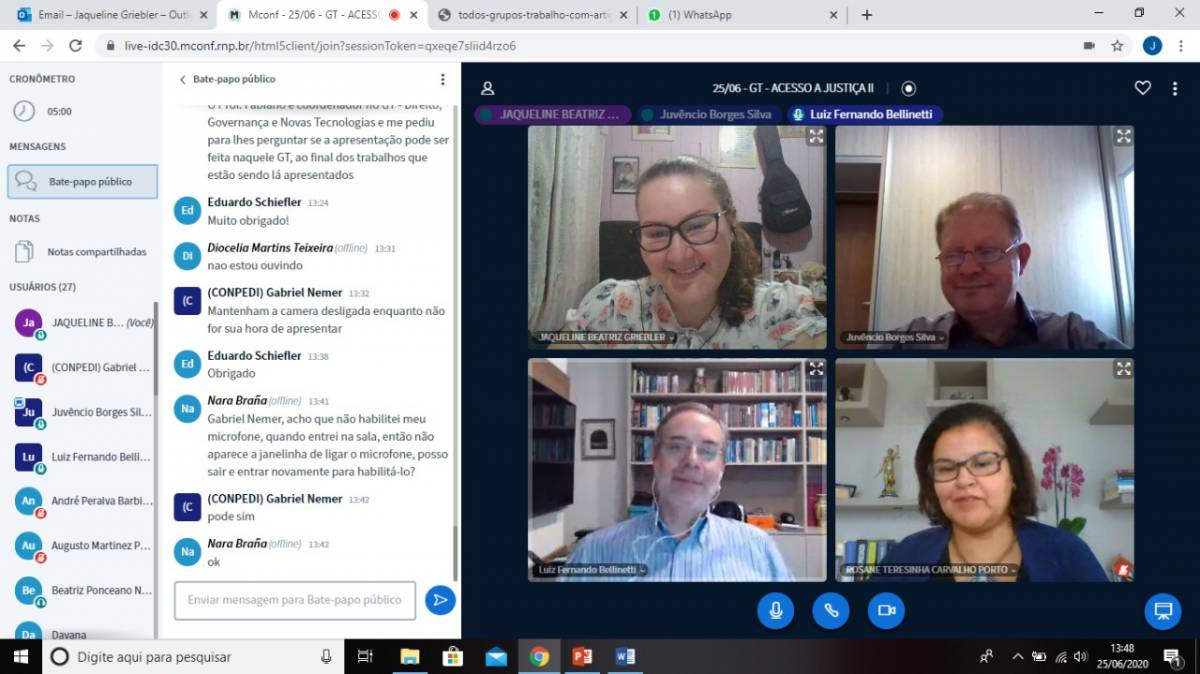Switch to the Outlook Email tab
This screenshot has height=674, width=1200.
click(110, 15)
